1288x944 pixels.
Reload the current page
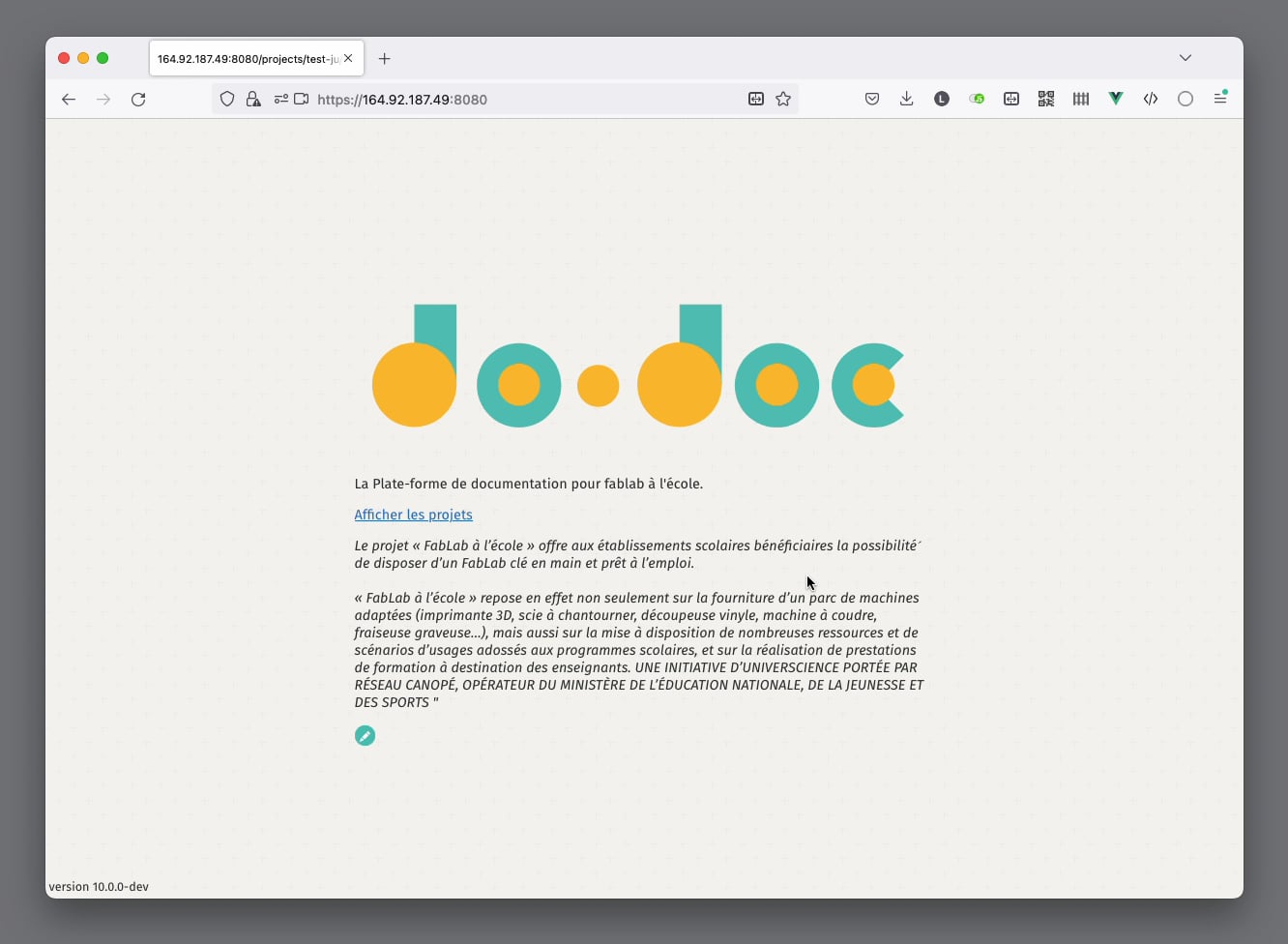tap(138, 99)
